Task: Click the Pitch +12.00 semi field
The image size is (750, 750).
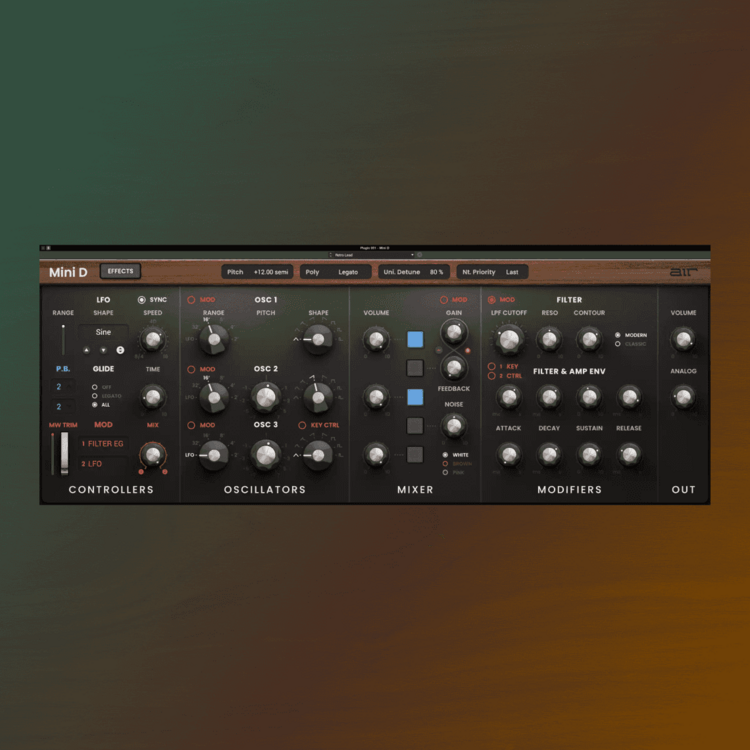Action: (x=257, y=272)
